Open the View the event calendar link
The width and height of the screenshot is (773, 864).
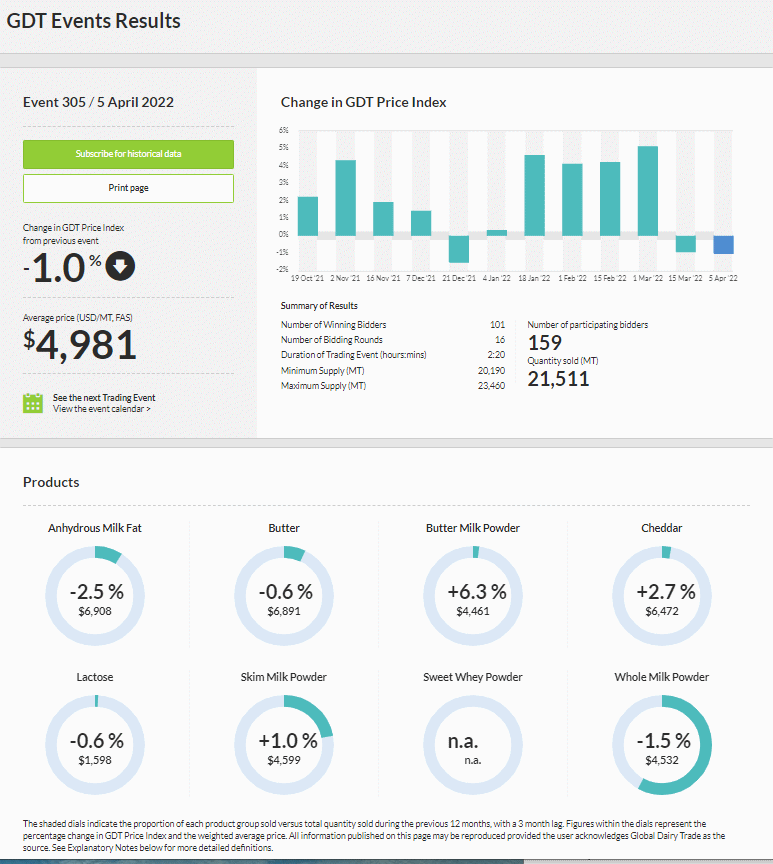click(101, 409)
